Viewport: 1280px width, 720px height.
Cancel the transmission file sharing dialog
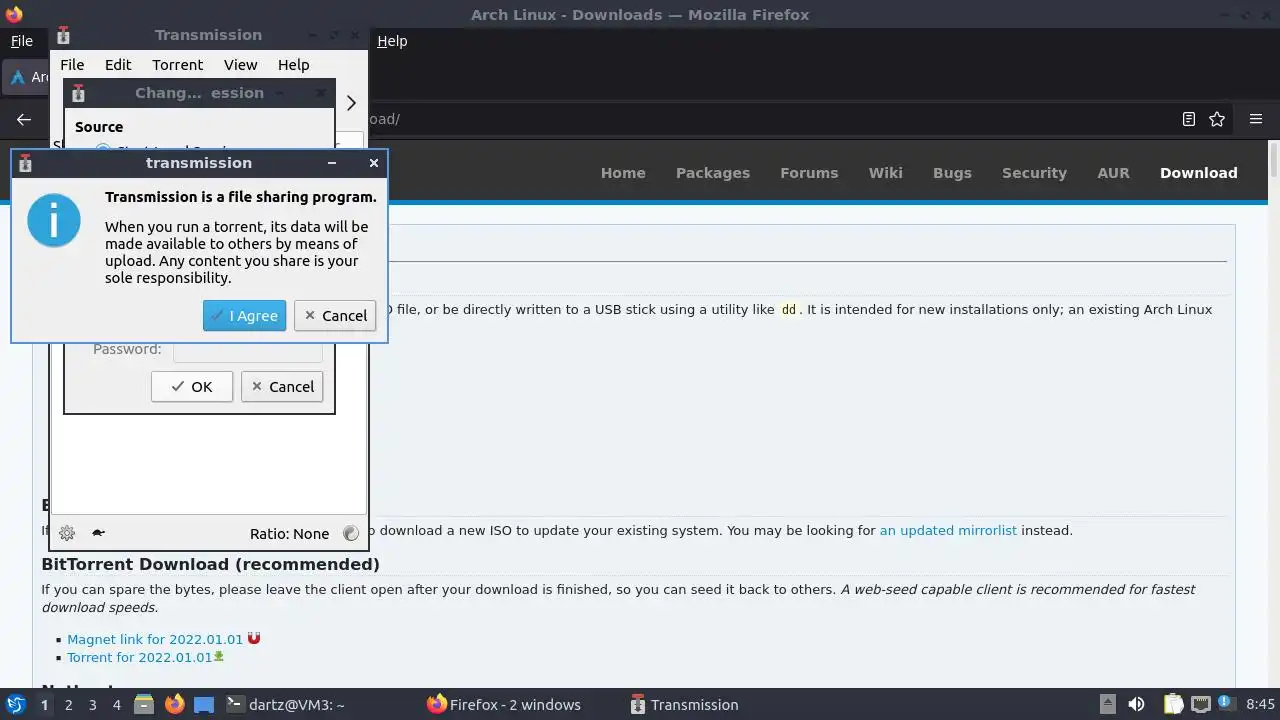coord(335,316)
